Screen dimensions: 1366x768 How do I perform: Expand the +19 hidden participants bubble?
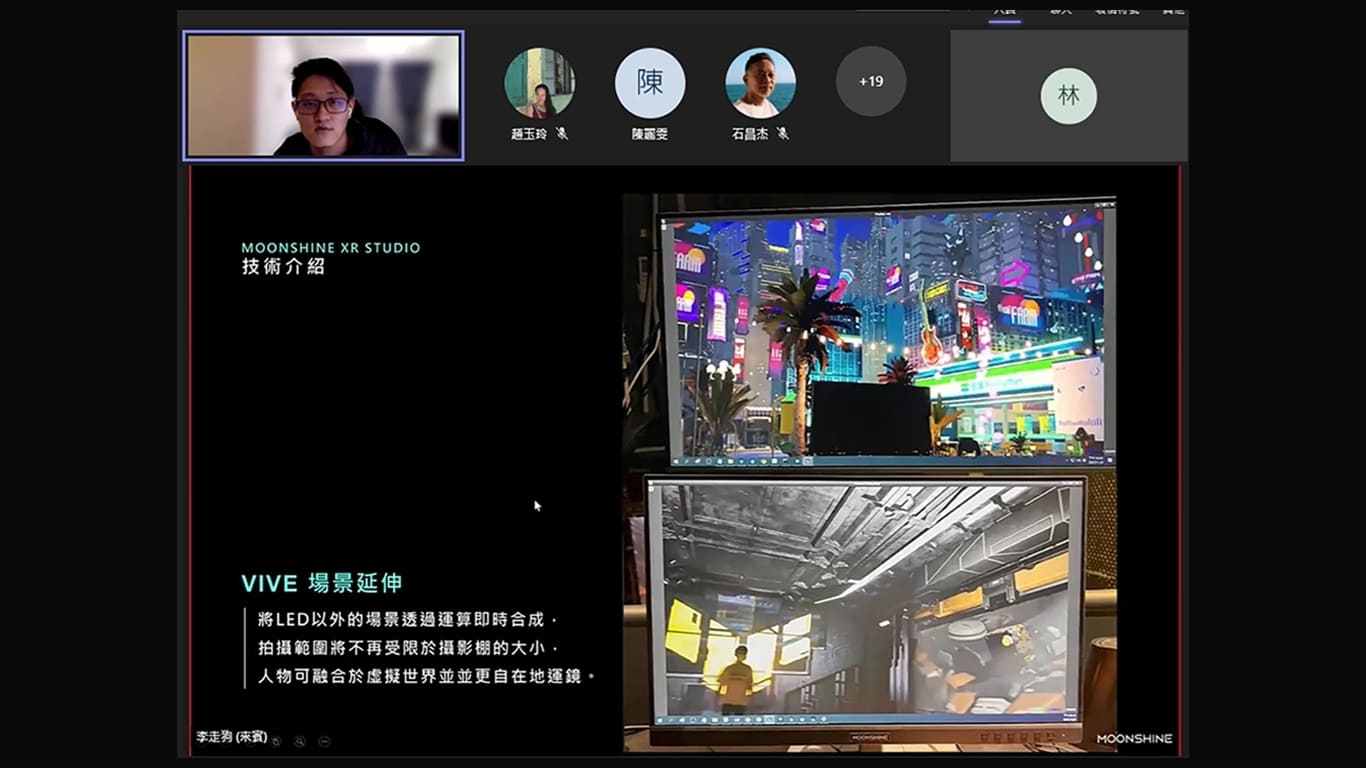871,82
